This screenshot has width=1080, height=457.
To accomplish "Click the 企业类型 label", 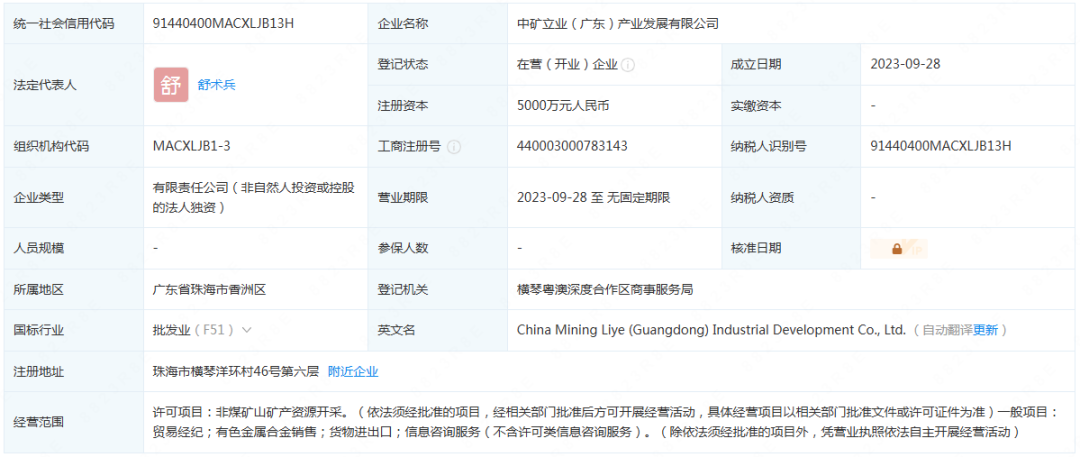I will [39, 198].
